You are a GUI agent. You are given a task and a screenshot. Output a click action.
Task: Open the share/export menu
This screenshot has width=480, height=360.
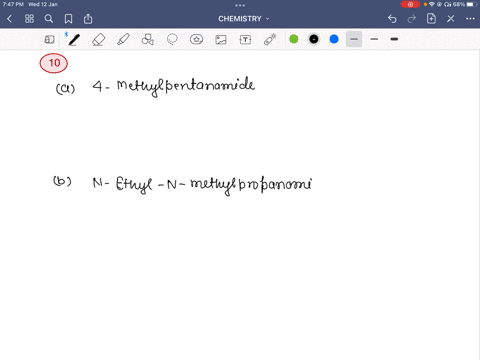(88, 19)
